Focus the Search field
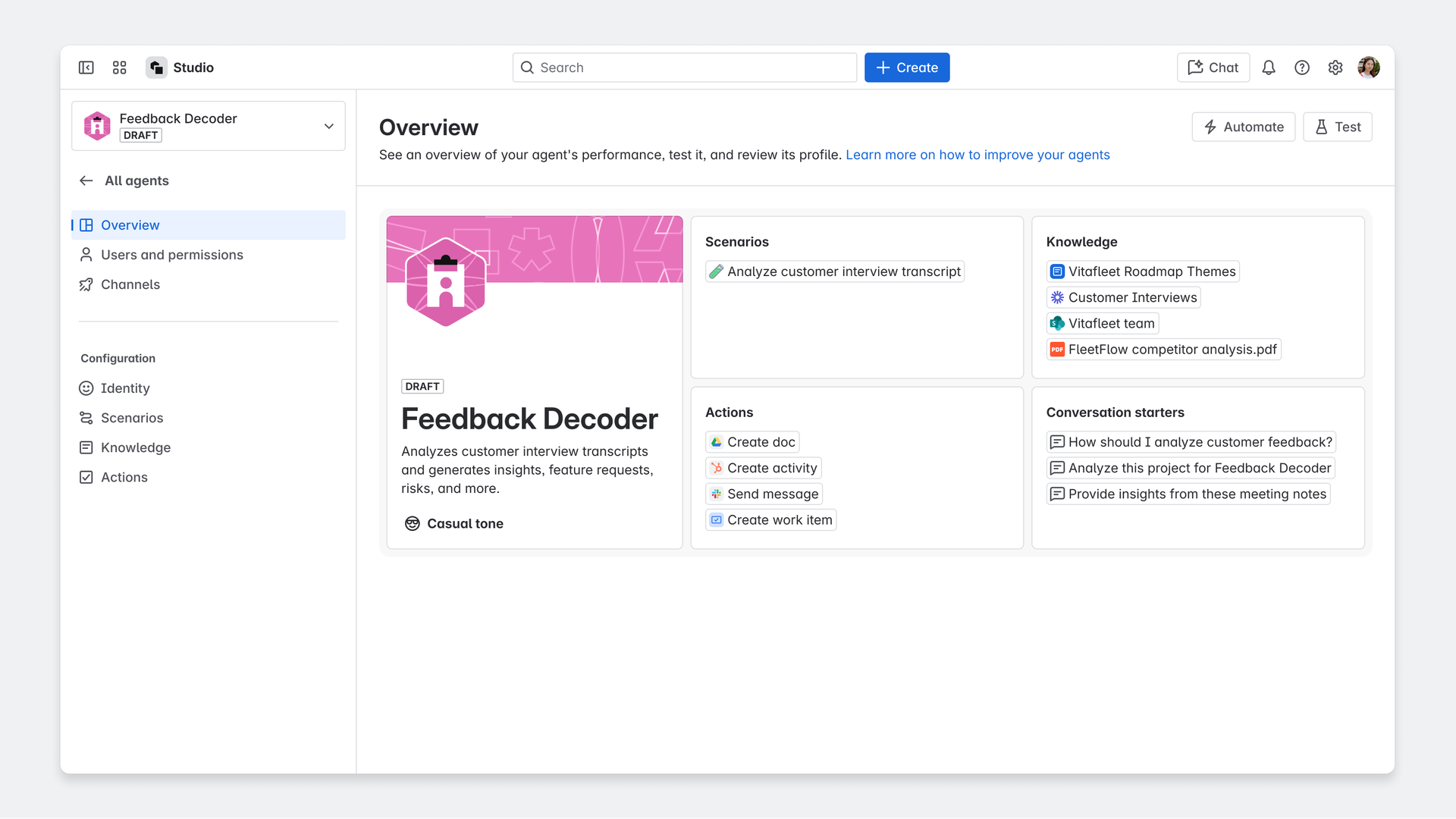This screenshot has height=819, width=1456. coord(685,67)
